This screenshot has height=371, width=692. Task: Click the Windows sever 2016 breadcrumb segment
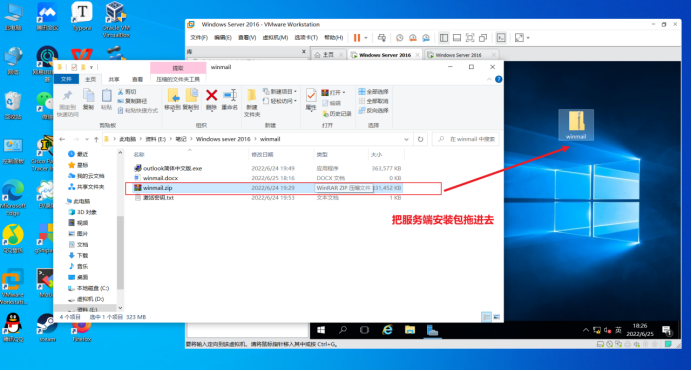223,139
